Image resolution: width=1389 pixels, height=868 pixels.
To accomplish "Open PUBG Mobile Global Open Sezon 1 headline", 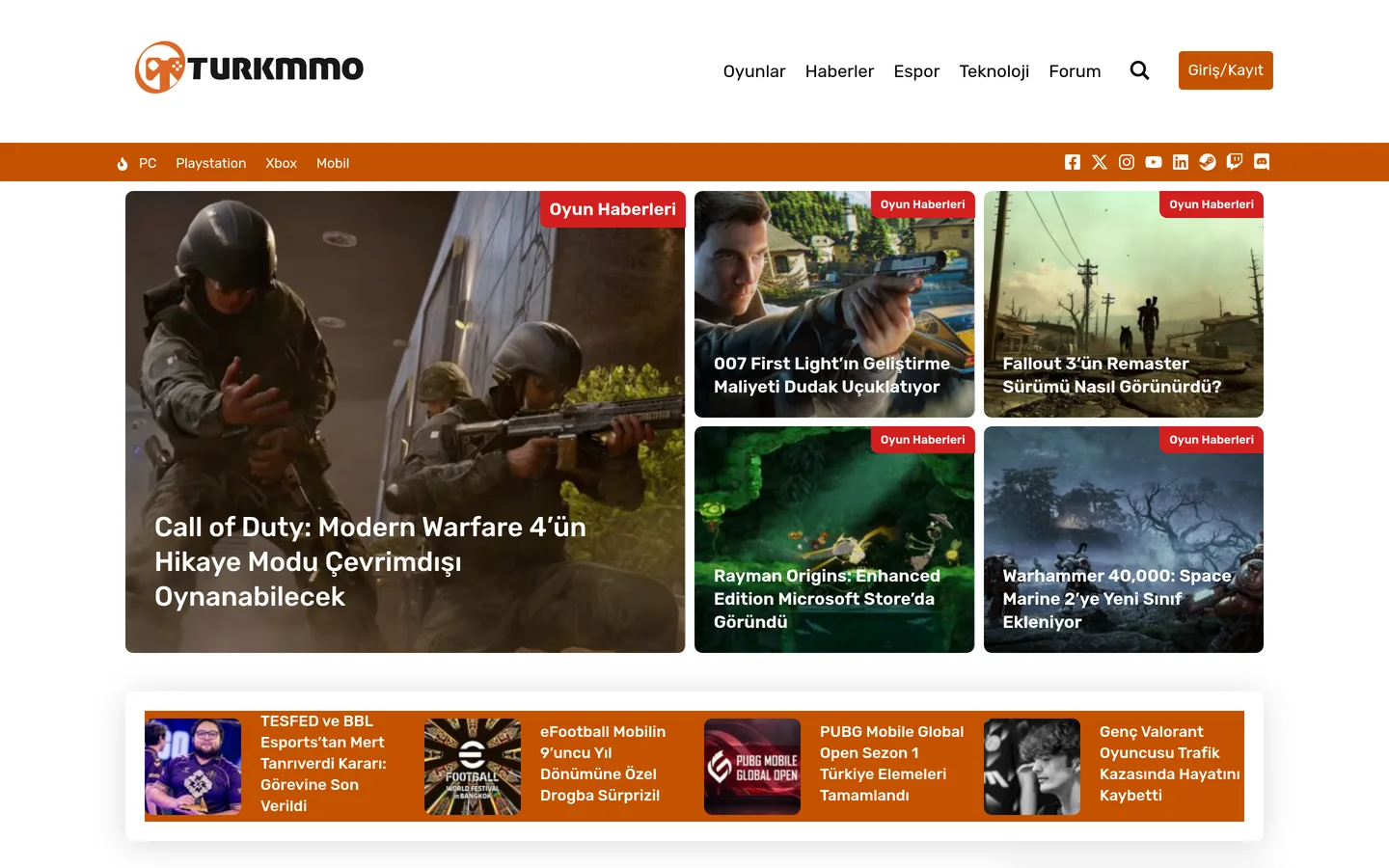I will coord(891,763).
